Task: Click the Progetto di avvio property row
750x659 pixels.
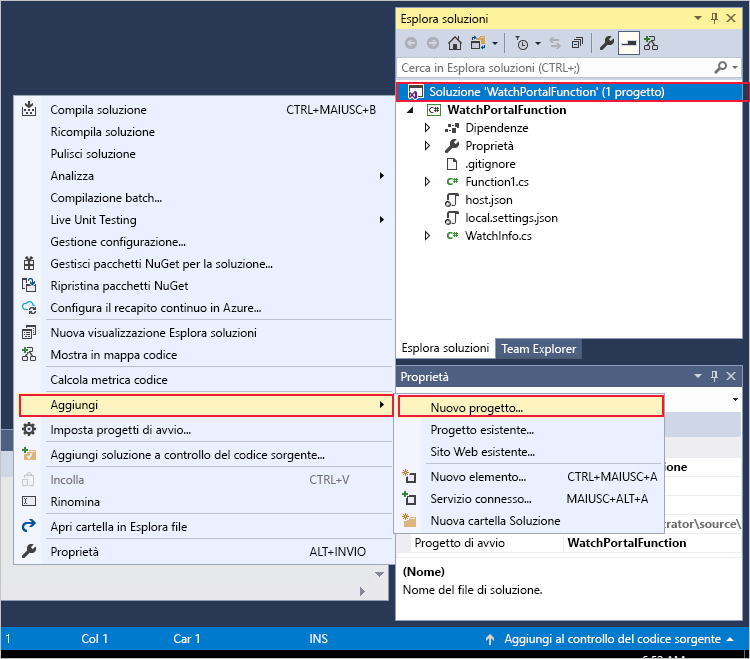Action: pos(569,543)
